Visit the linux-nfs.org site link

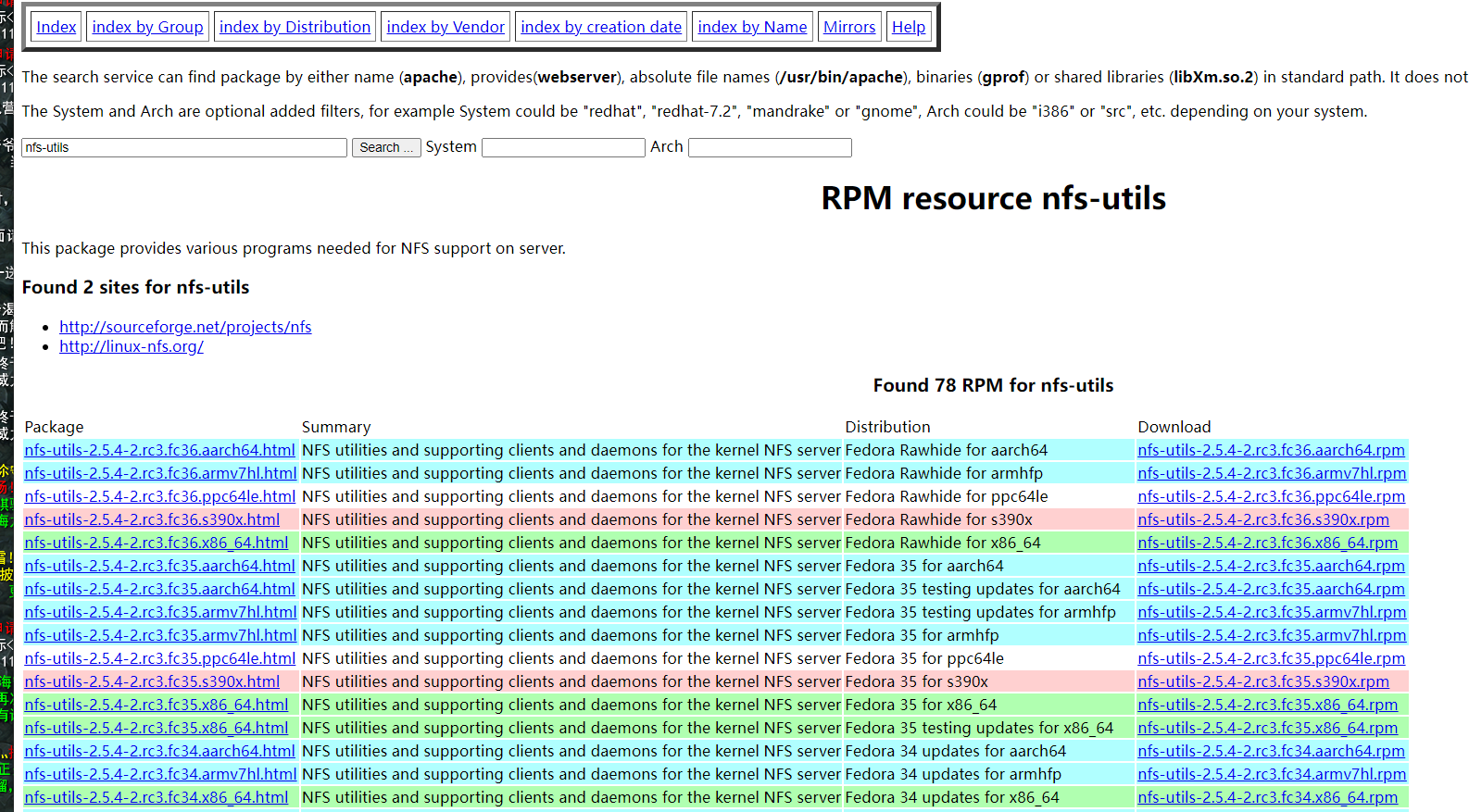(132, 346)
